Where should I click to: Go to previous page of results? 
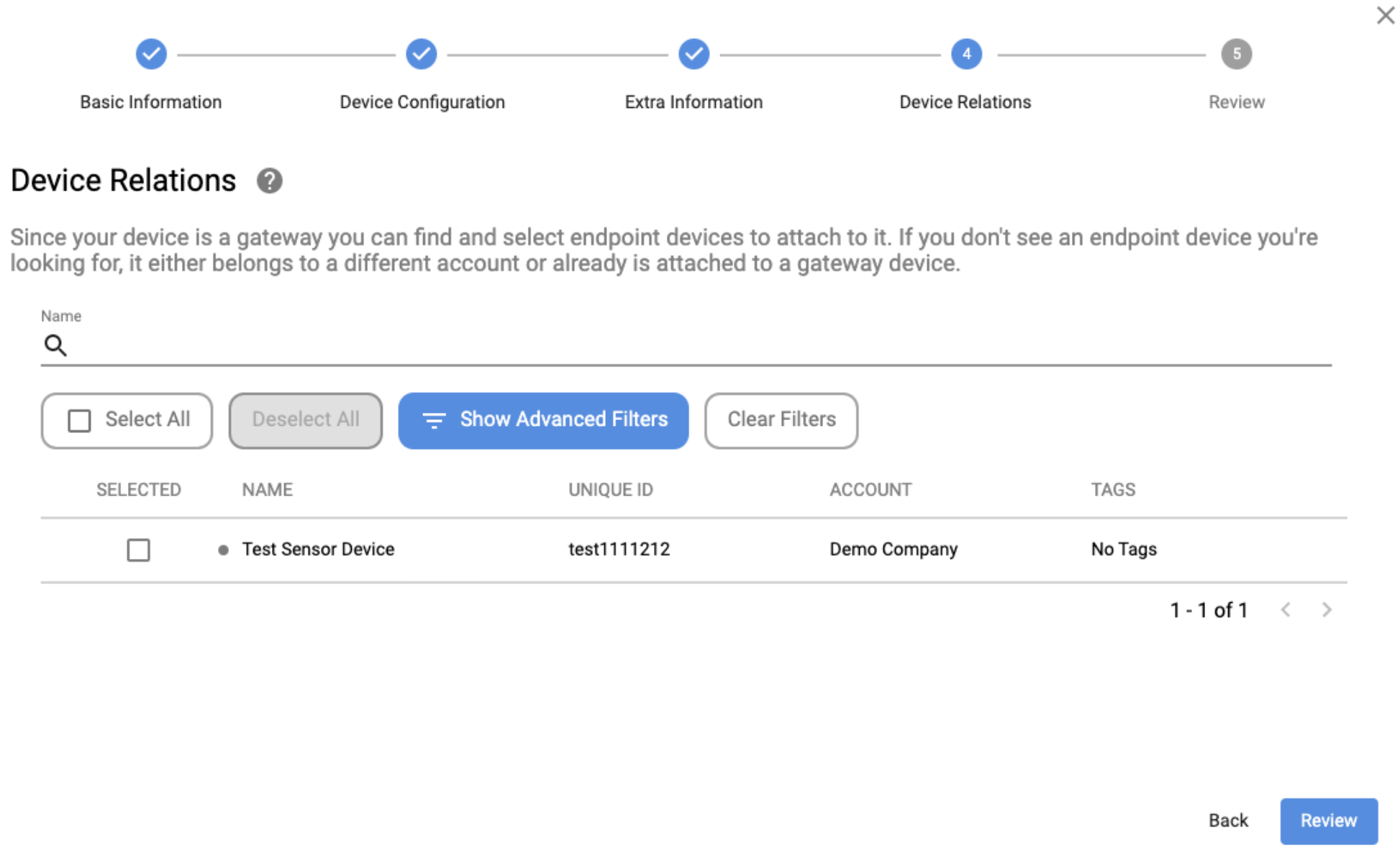1286,610
